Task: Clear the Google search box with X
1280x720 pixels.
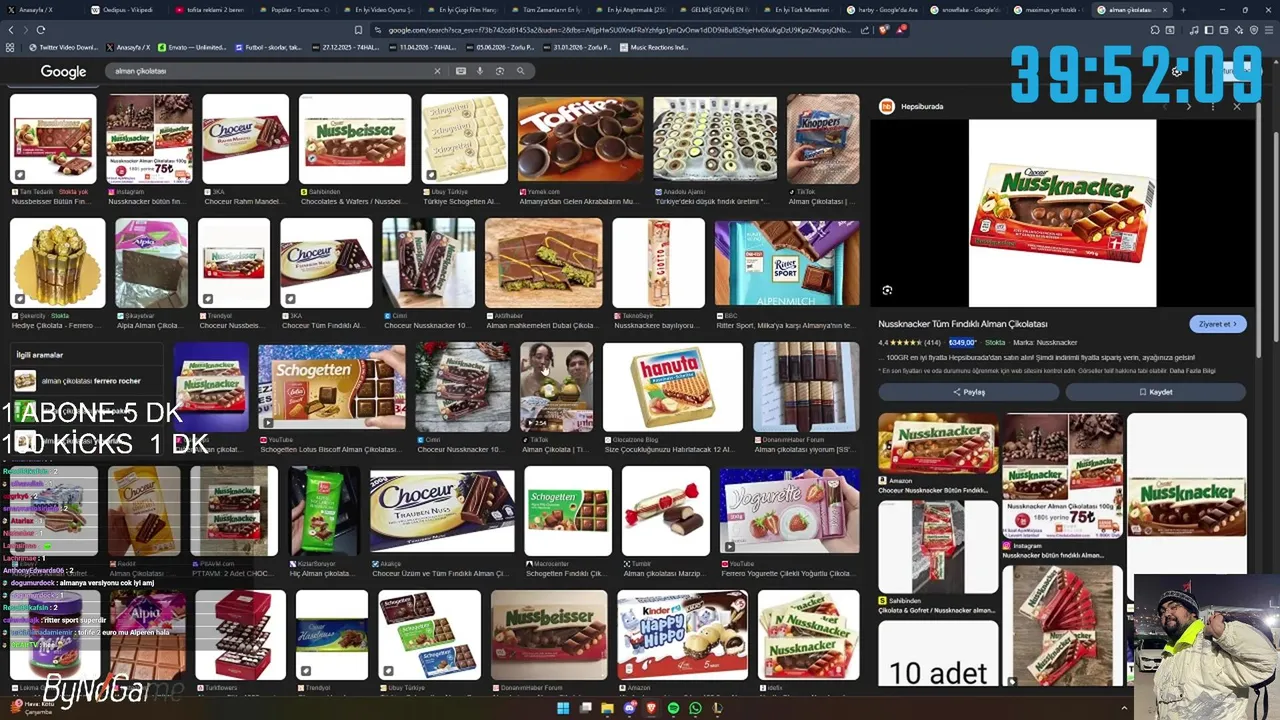Action: click(437, 71)
